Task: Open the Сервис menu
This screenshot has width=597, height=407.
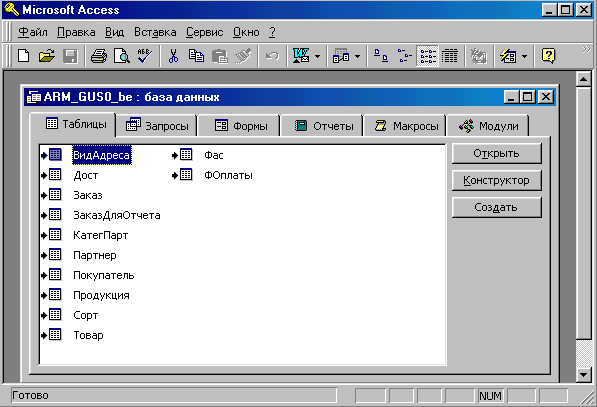Action: point(204,32)
